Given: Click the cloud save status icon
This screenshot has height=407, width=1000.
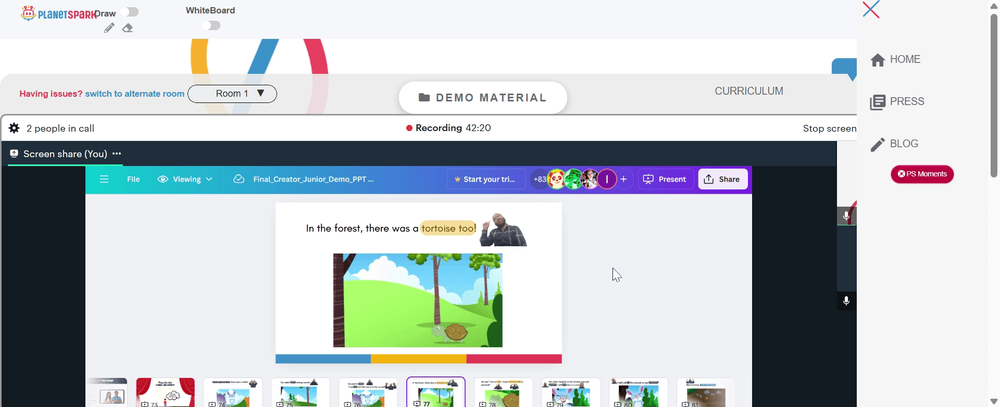Looking at the screenshot, I should pyautogui.click(x=239, y=179).
